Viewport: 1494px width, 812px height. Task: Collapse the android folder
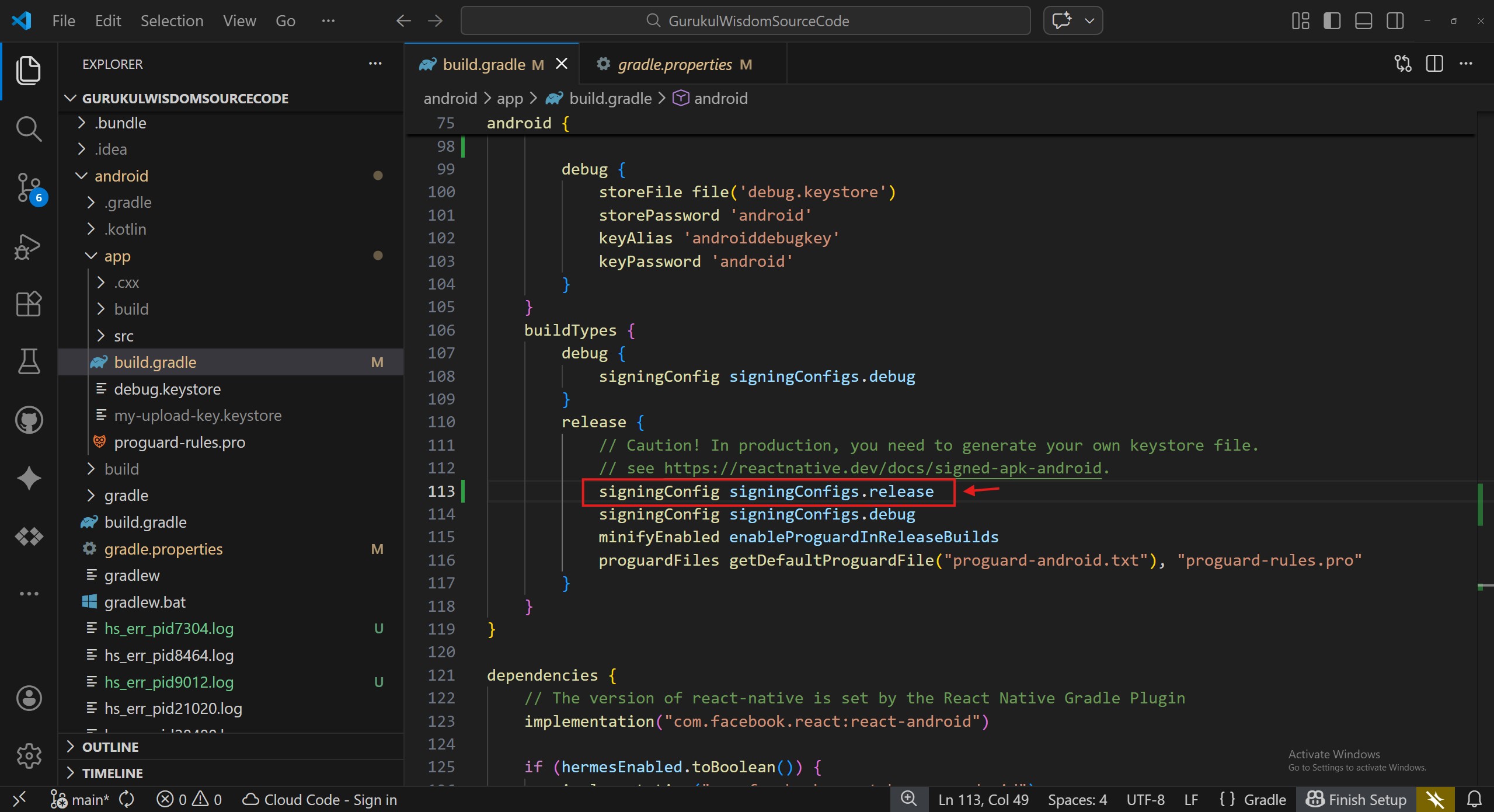point(121,176)
